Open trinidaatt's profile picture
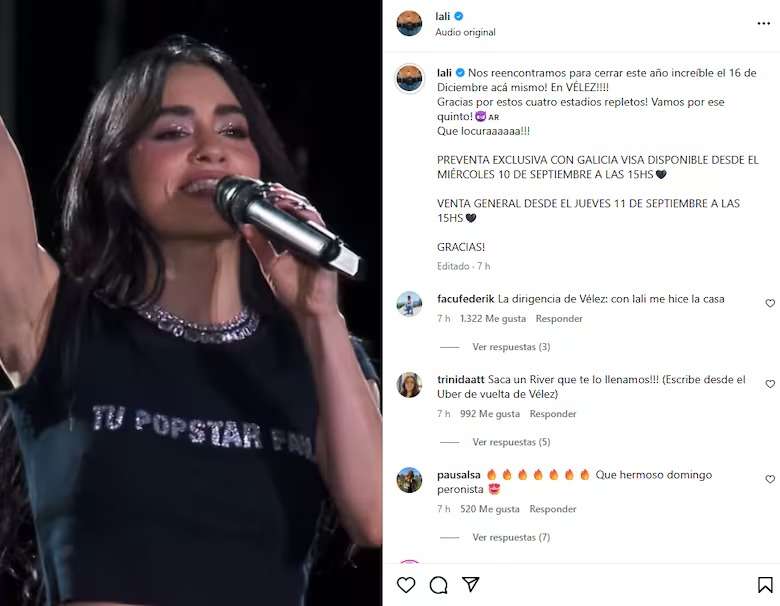 pyautogui.click(x=409, y=385)
